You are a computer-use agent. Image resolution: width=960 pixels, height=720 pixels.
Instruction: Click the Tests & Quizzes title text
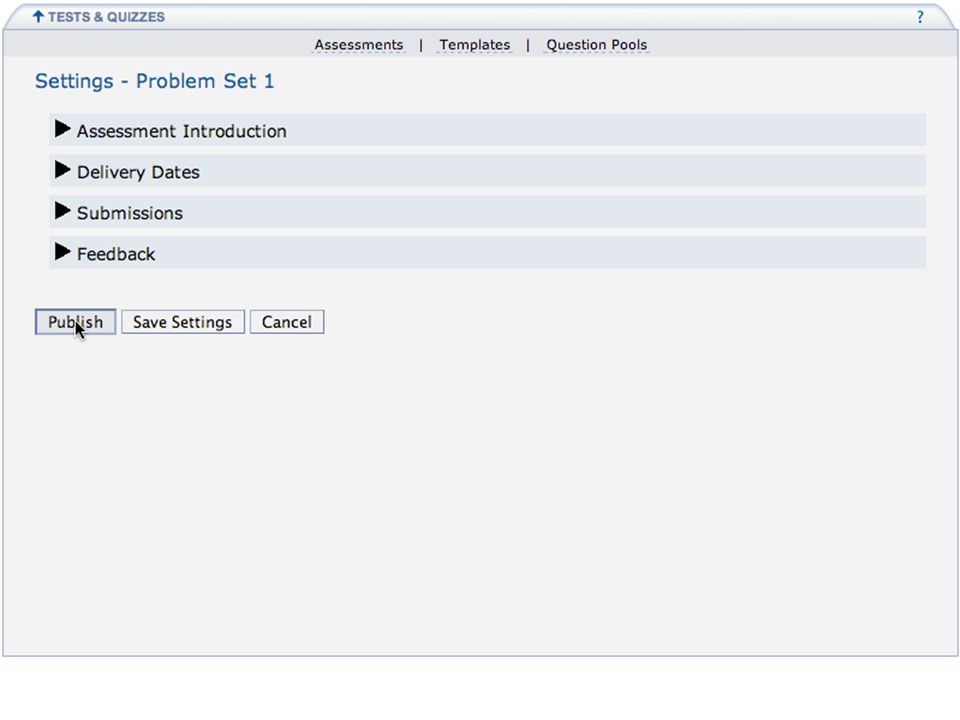click(x=107, y=17)
